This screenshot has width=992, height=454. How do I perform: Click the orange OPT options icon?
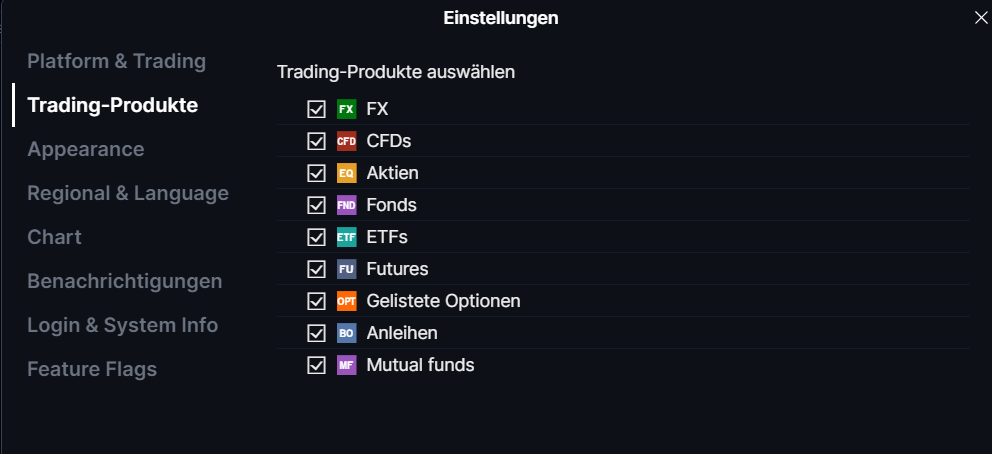(x=347, y=301)
